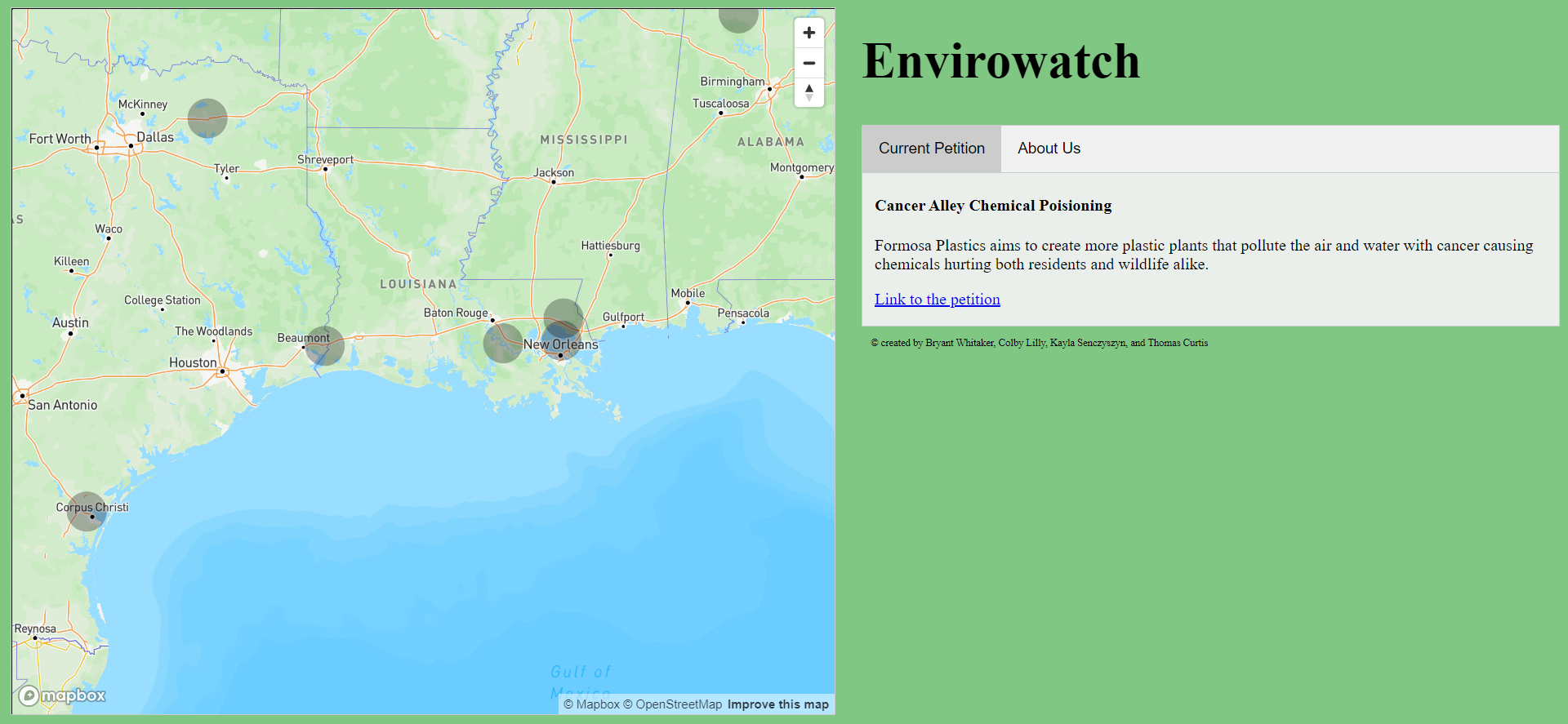Click the ALABAMA state label
1568x724 pixels.
click(x=771, y=141)
